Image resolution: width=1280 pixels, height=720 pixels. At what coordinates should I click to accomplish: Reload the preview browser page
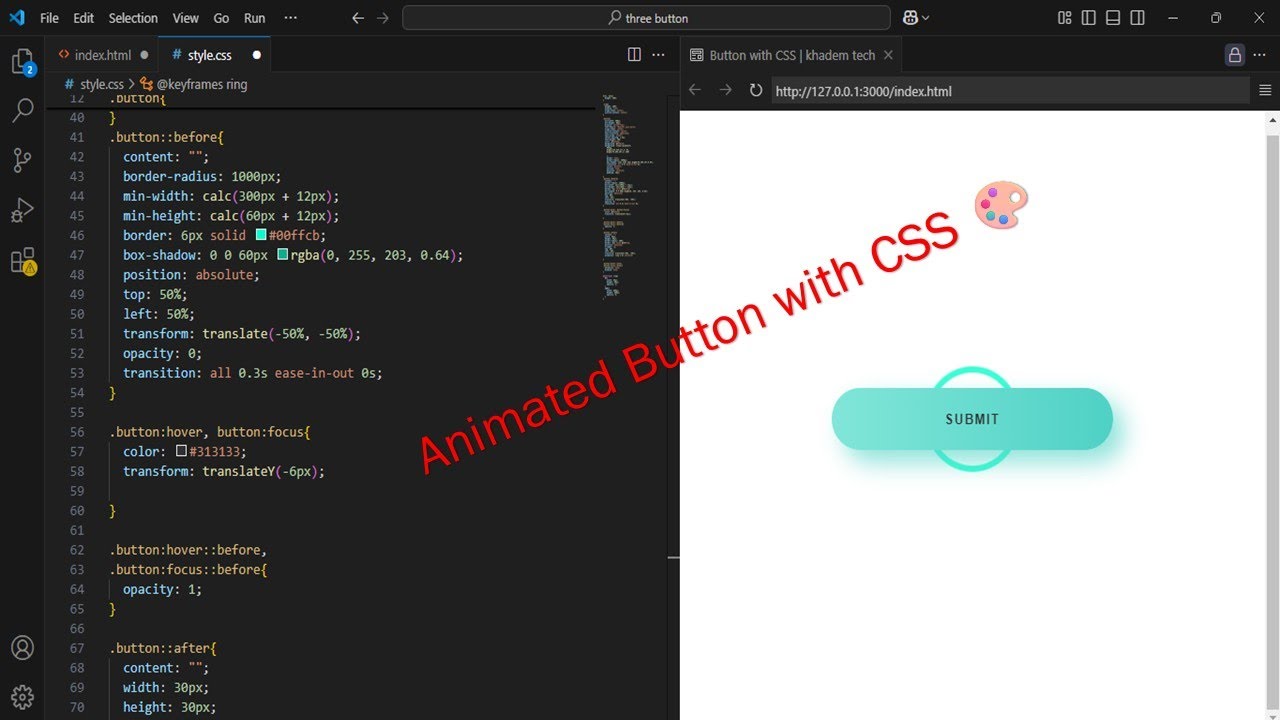click(x=756, y=90)
